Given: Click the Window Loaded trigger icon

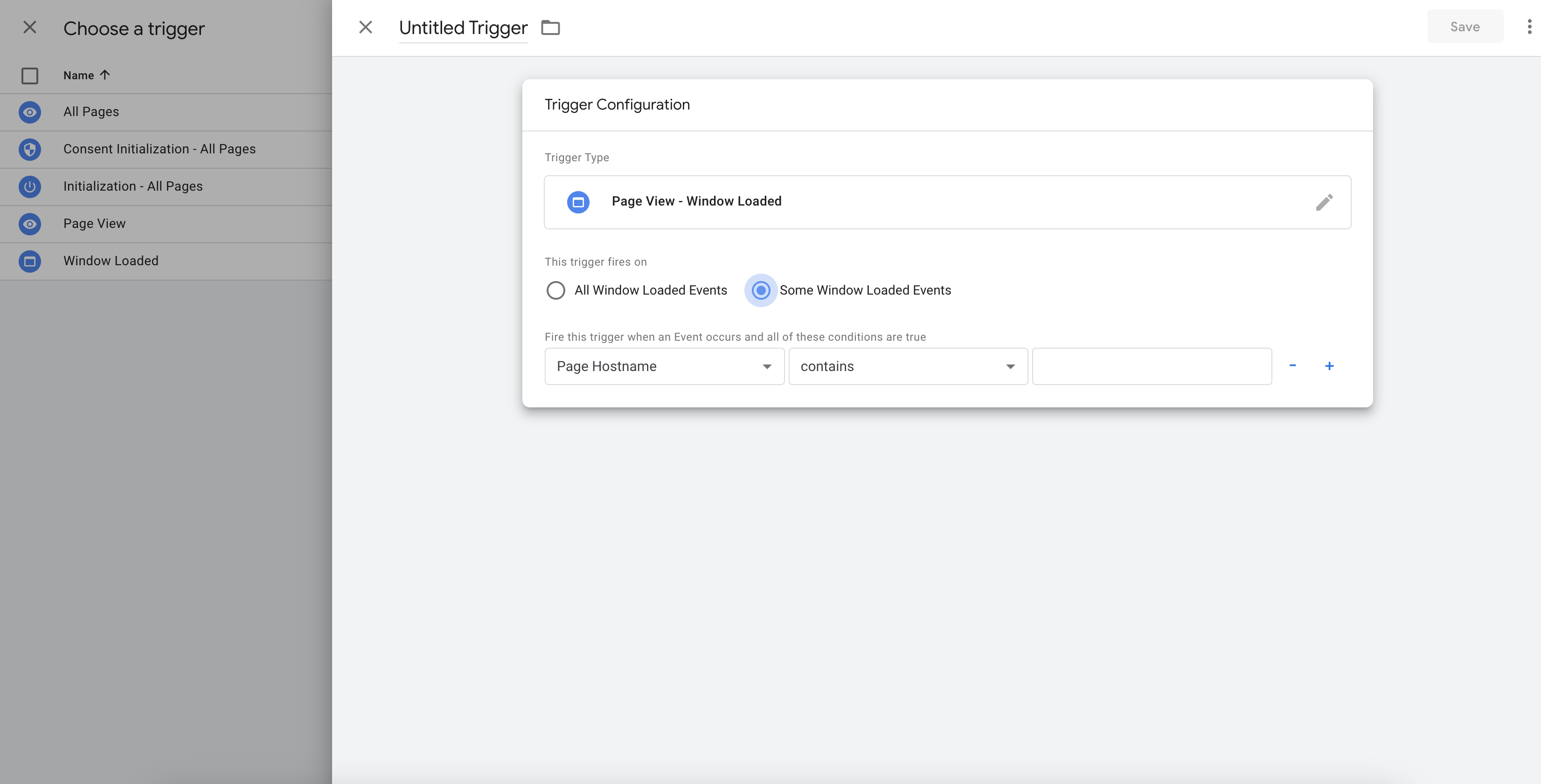Looking at the screenshot, I should click(x=30, y=261).
